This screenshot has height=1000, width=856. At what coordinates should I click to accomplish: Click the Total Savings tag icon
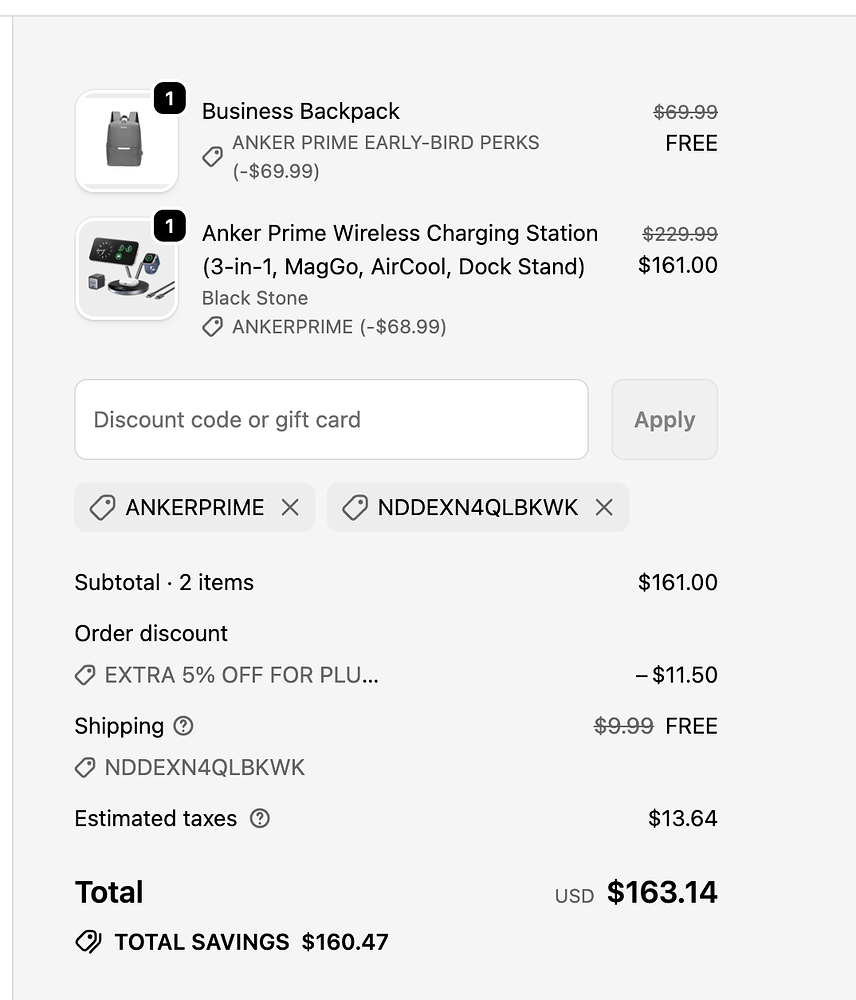click(x=88, y=942)
